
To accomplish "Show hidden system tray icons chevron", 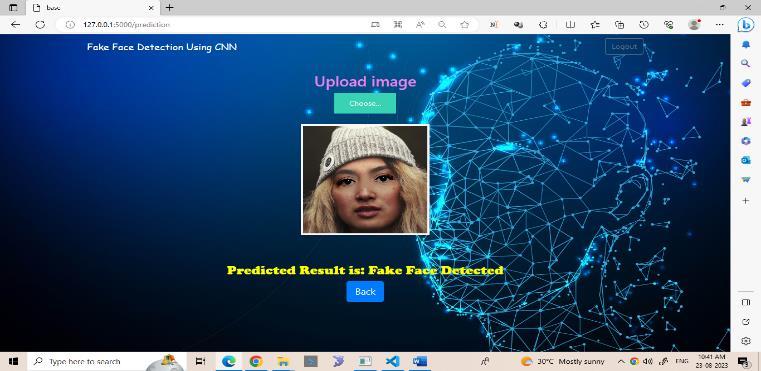I will 621,361.
